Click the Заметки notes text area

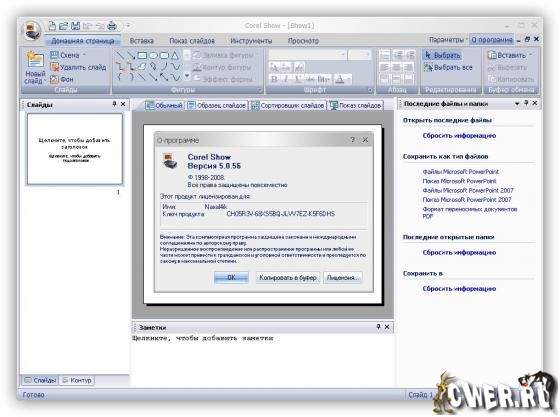(263, 360)
